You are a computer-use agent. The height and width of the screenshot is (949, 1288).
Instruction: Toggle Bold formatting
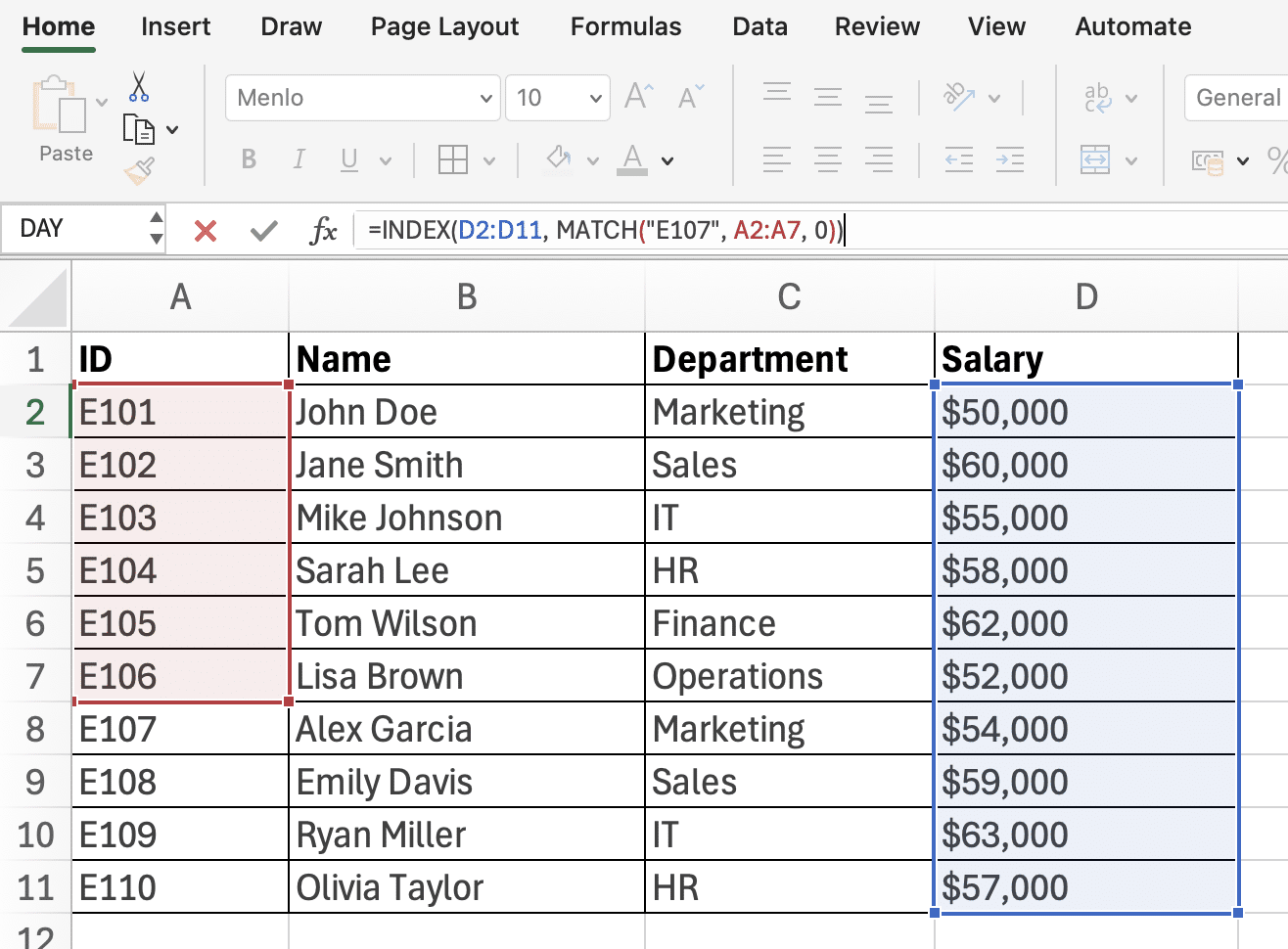[x=249, y=159]
